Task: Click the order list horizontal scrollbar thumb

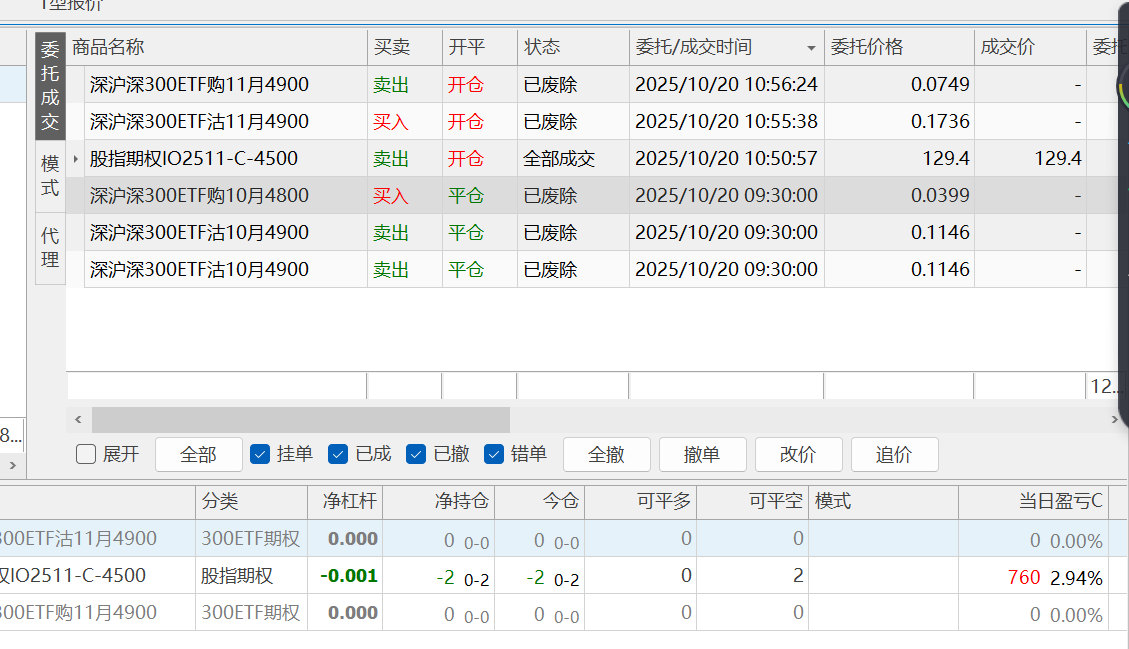Action: point(300,420)
